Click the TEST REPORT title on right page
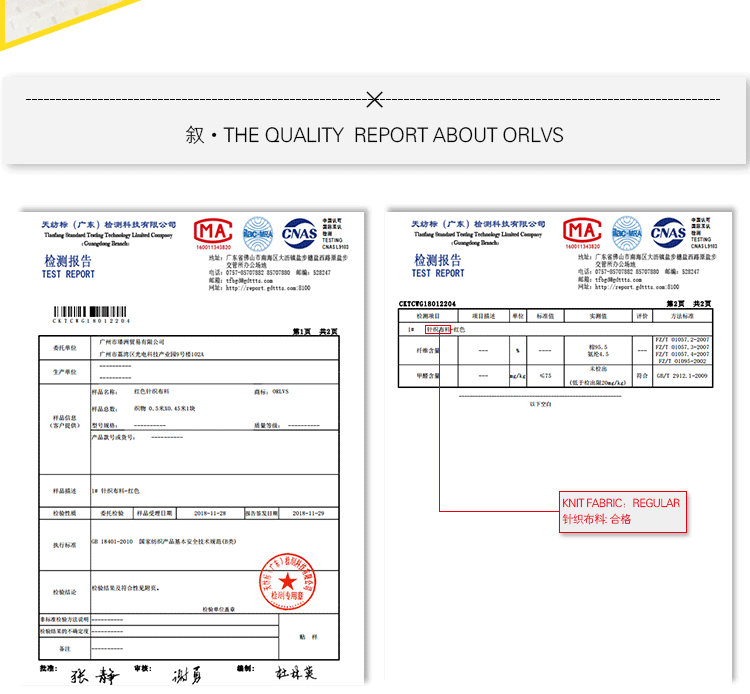The width and height of the screenshot is (750, 694). [438, 273]
